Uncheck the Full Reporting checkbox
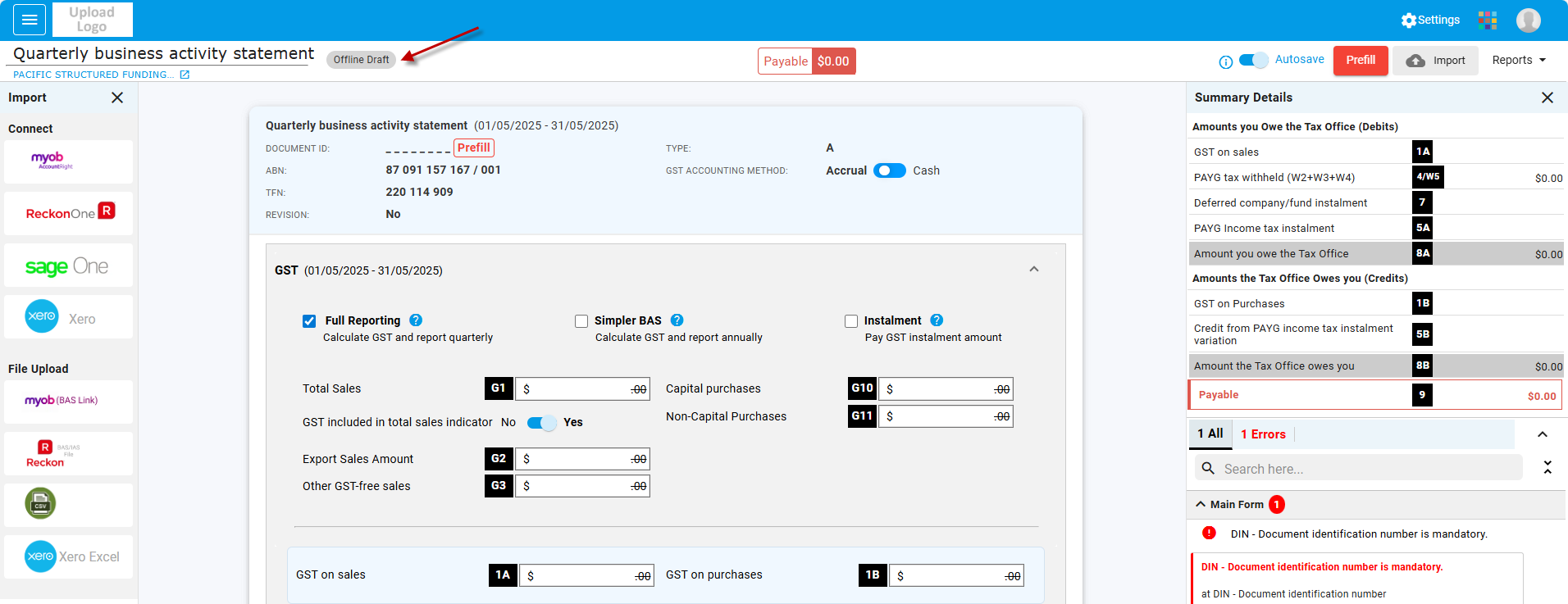This screenshot has width=1568, height=604. [x=309, y=321]
